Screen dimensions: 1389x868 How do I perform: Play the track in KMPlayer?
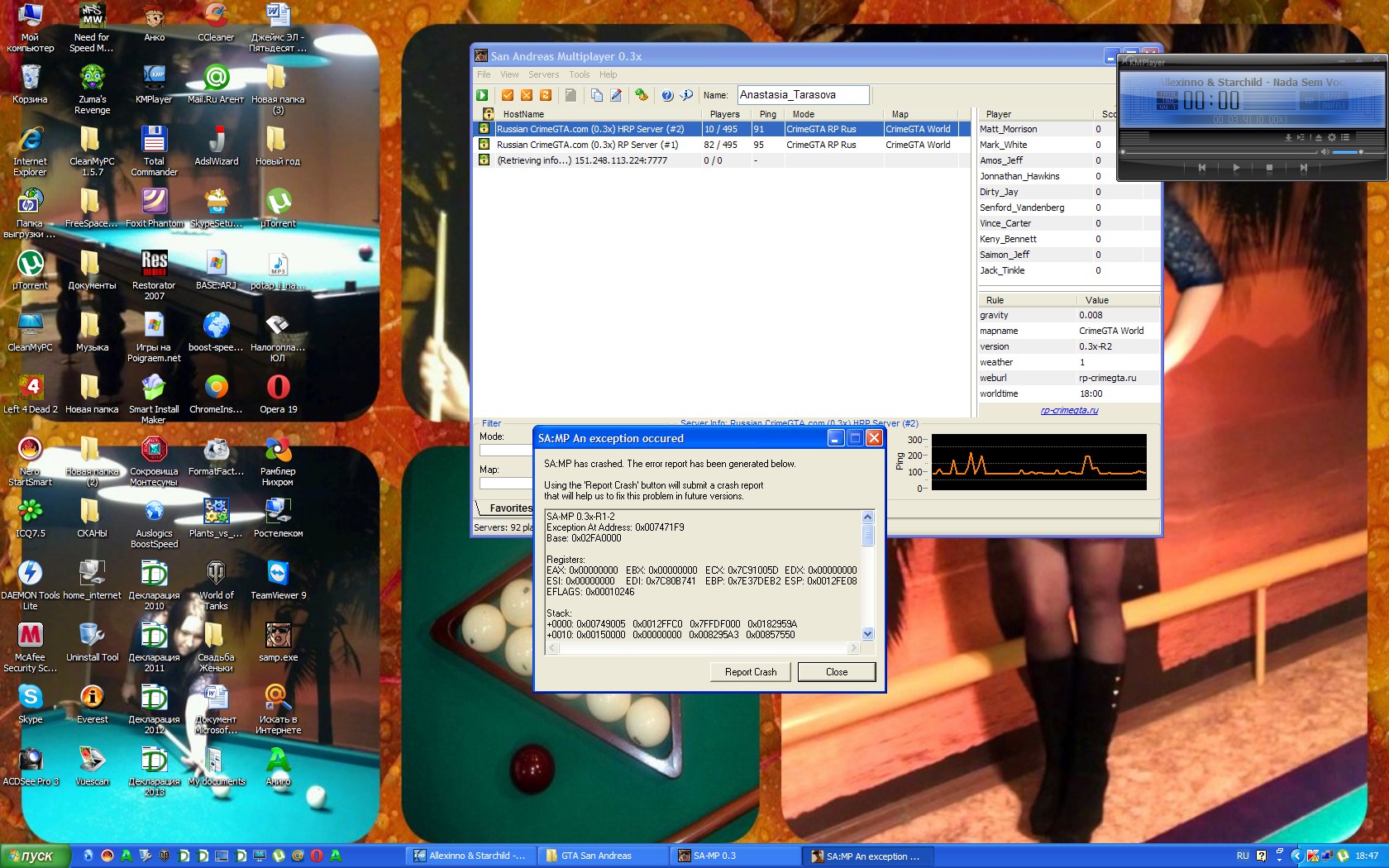[x=1236, y=168]
